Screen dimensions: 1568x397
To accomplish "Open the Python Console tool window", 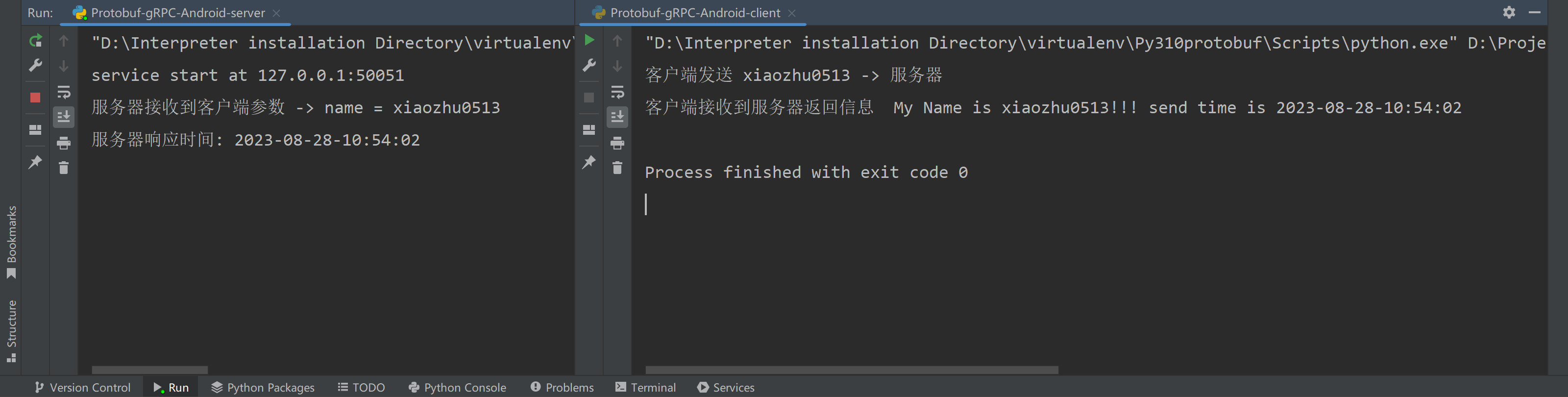I will click(x=457, y=387).
